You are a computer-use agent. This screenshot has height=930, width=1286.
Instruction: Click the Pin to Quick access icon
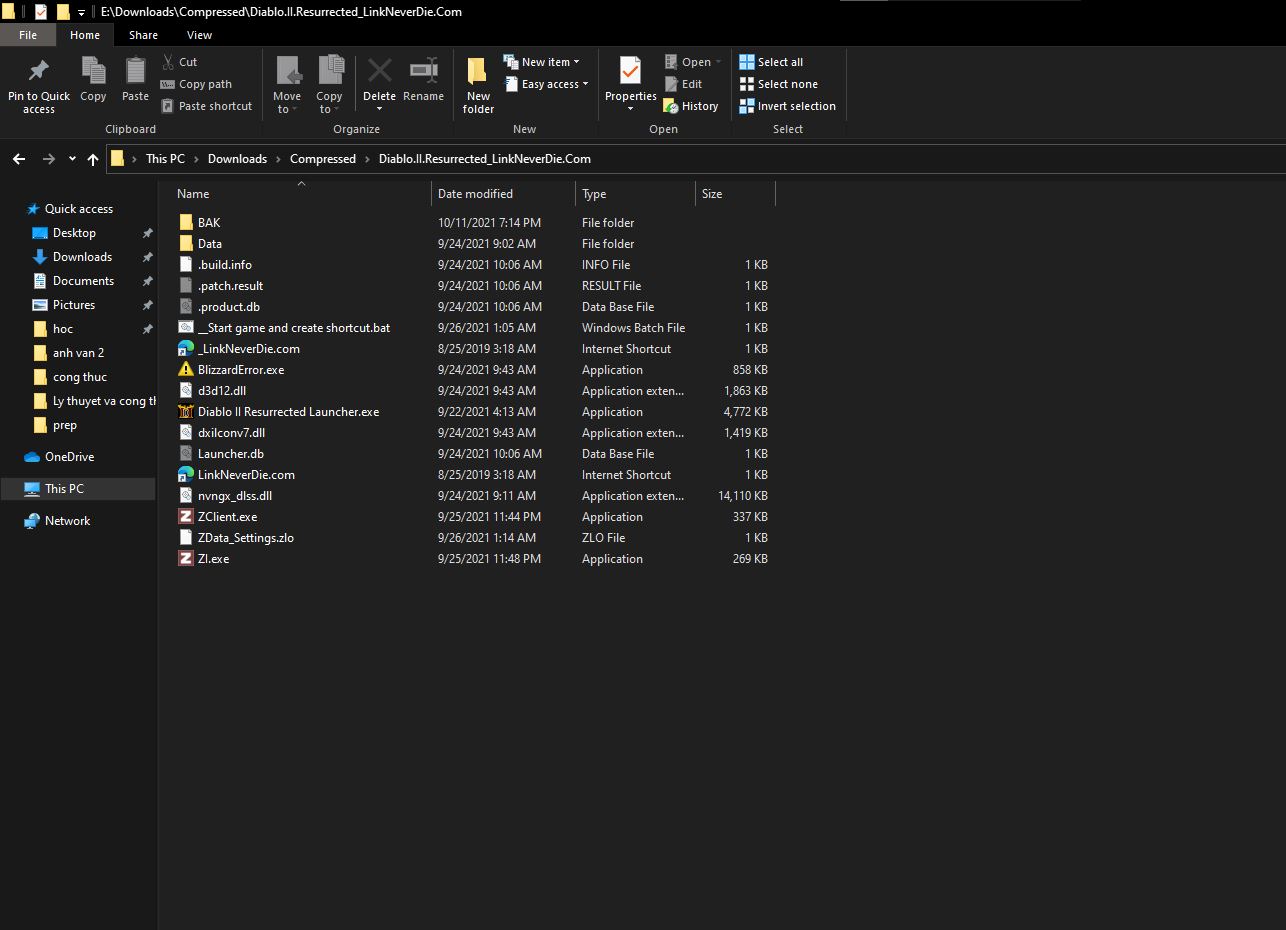tap(39, 71)
